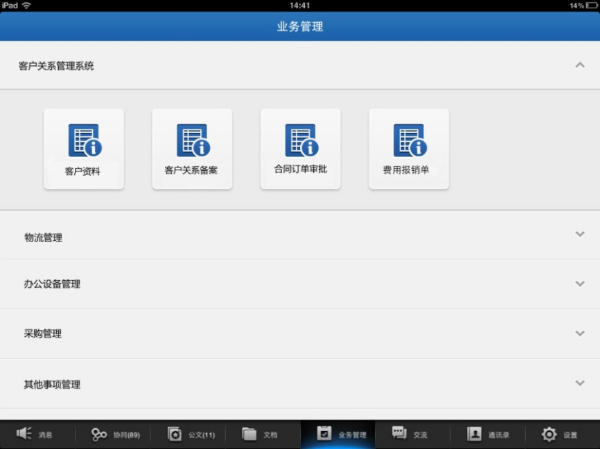600x449 pixels.
Task: Click the 客户关系管理系统 section header text
Action: pyautogui.click(x=56, y=66)
